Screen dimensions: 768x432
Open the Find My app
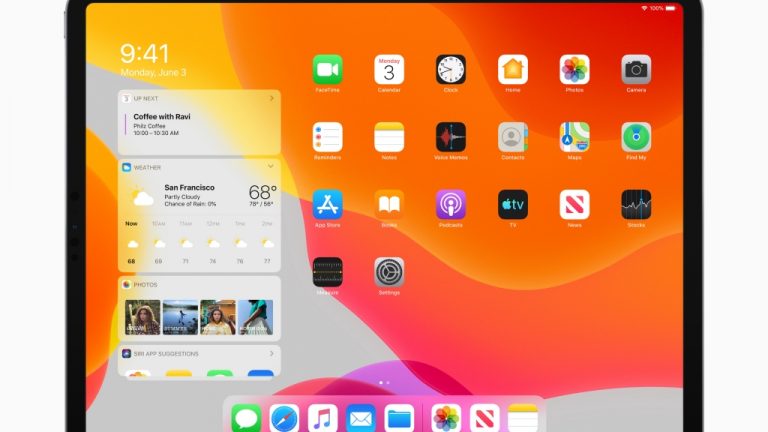[x=636, y=137]
